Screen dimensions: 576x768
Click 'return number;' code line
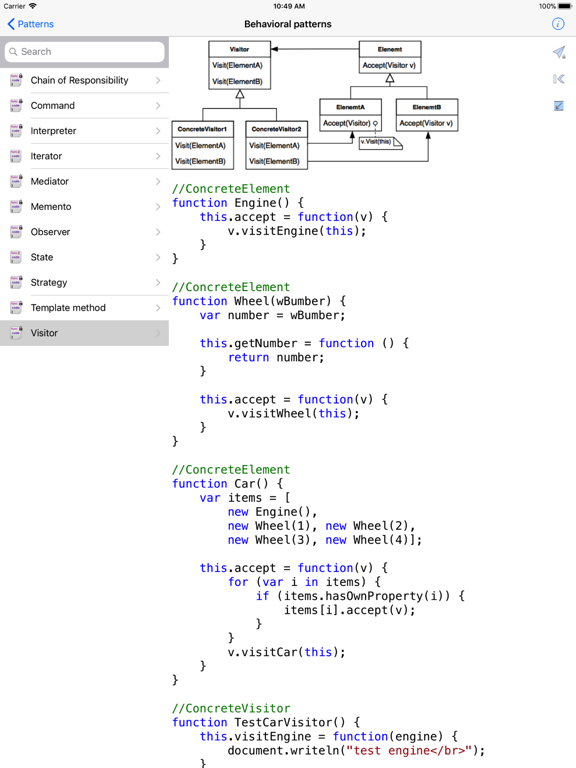(276, 358)
